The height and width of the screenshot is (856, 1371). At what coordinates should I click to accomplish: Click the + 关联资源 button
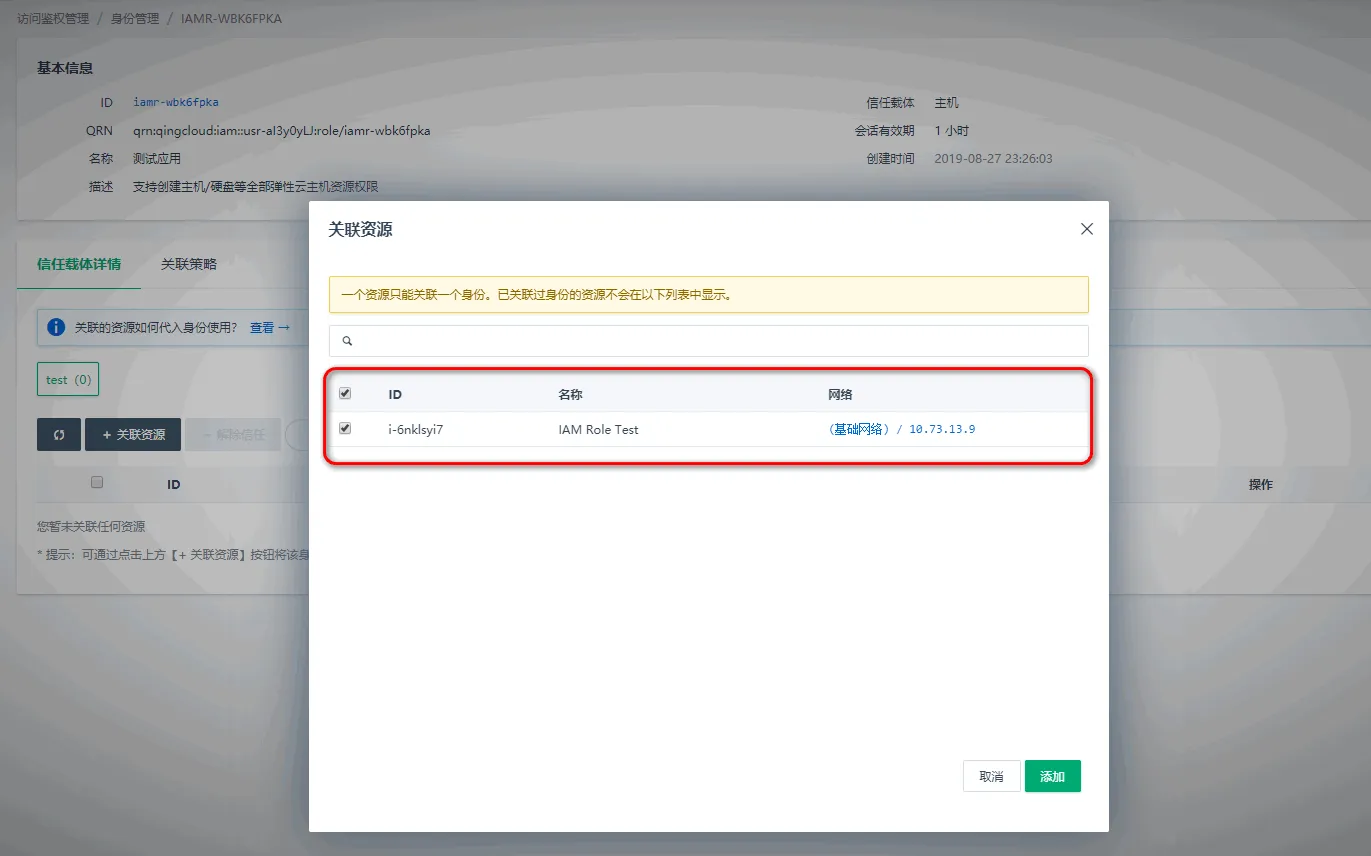click(133, 435)
